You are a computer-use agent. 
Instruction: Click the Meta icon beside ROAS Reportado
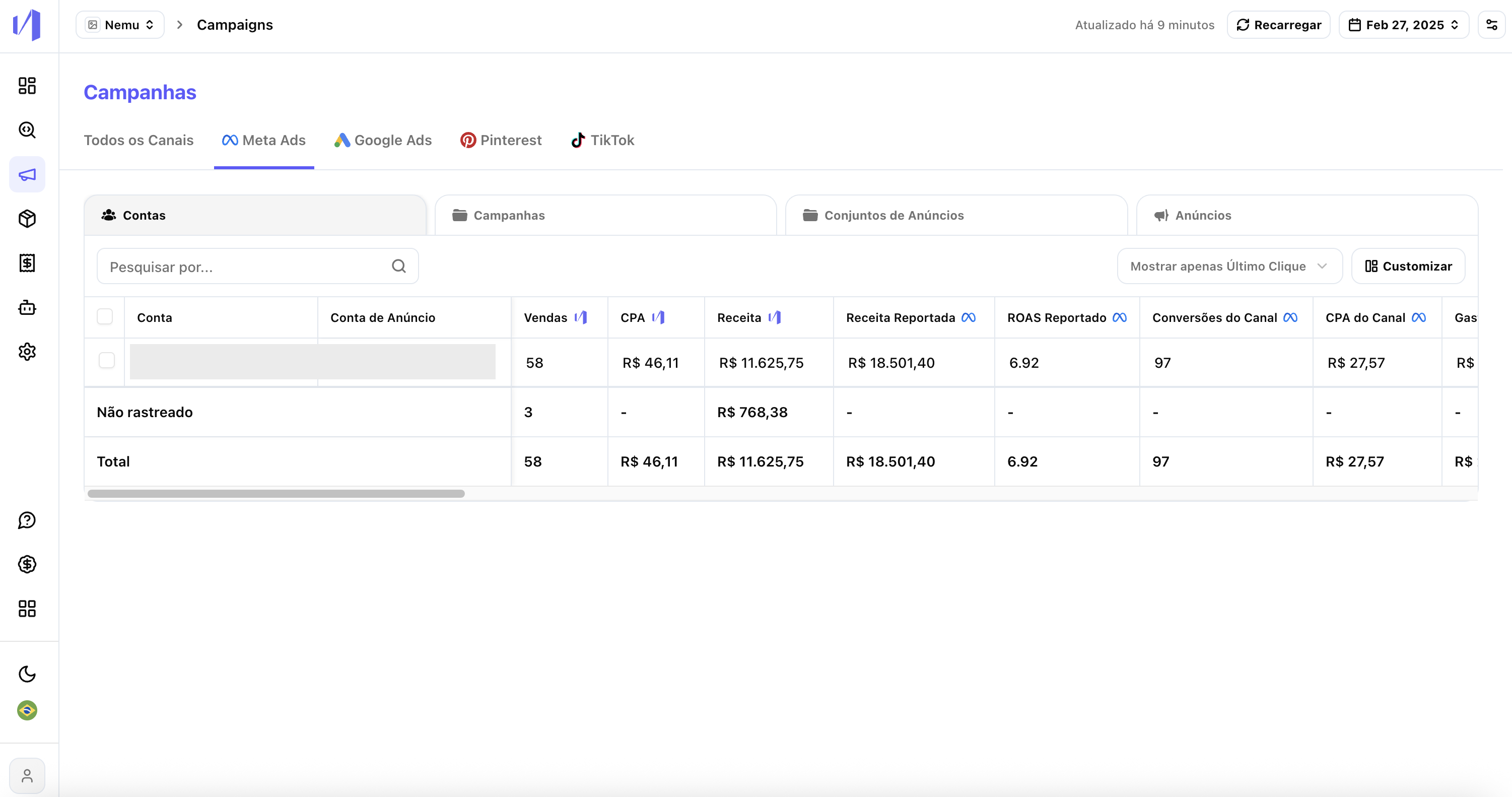[x=1119, y=317]
